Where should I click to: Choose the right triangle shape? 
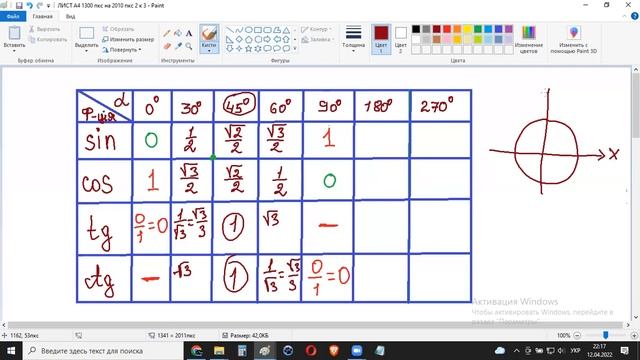click(229, 40)
